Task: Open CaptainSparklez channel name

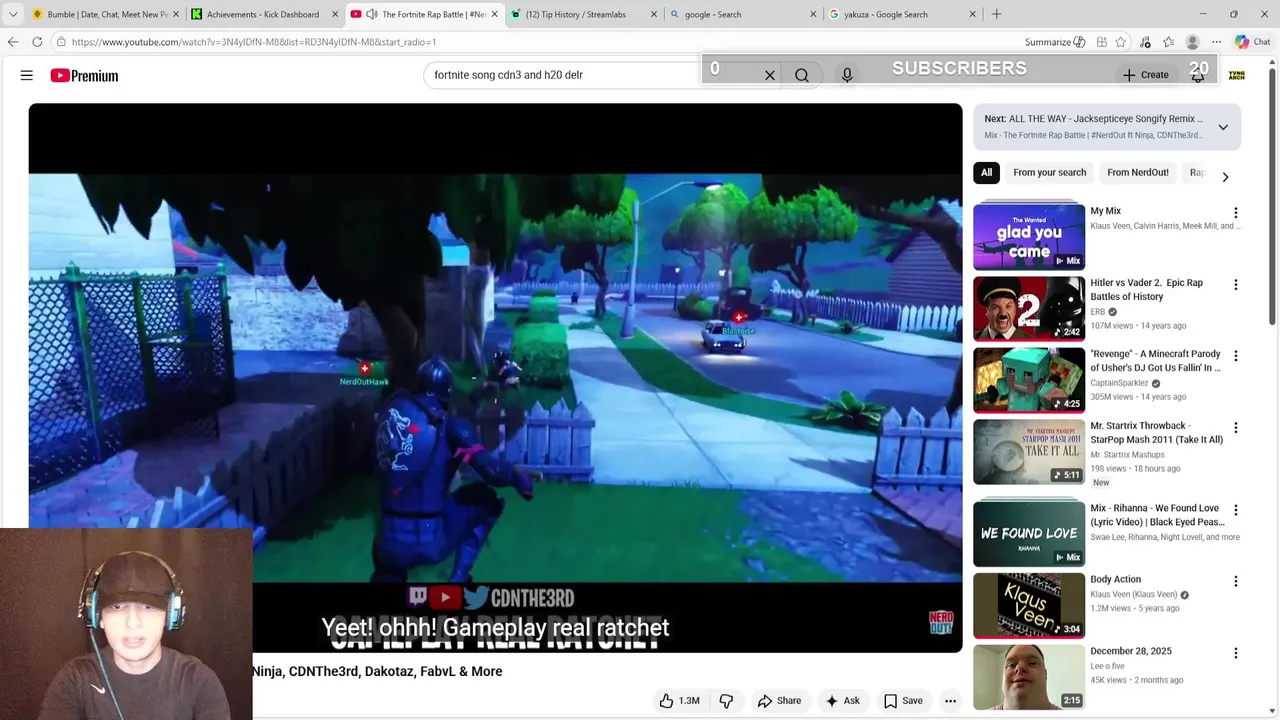Action: point(1119,383)
